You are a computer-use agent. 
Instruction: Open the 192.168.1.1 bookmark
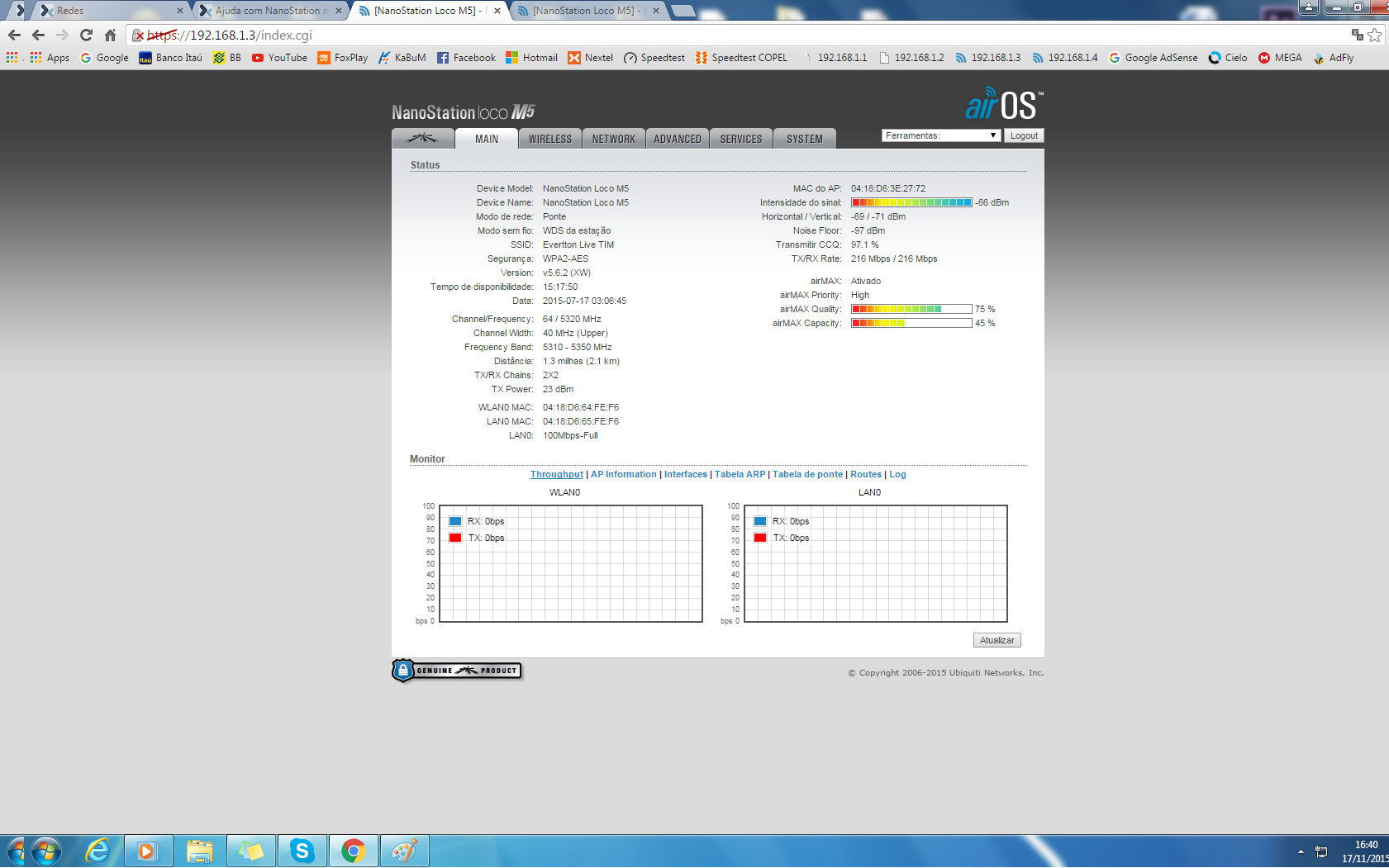pos(835,58)
